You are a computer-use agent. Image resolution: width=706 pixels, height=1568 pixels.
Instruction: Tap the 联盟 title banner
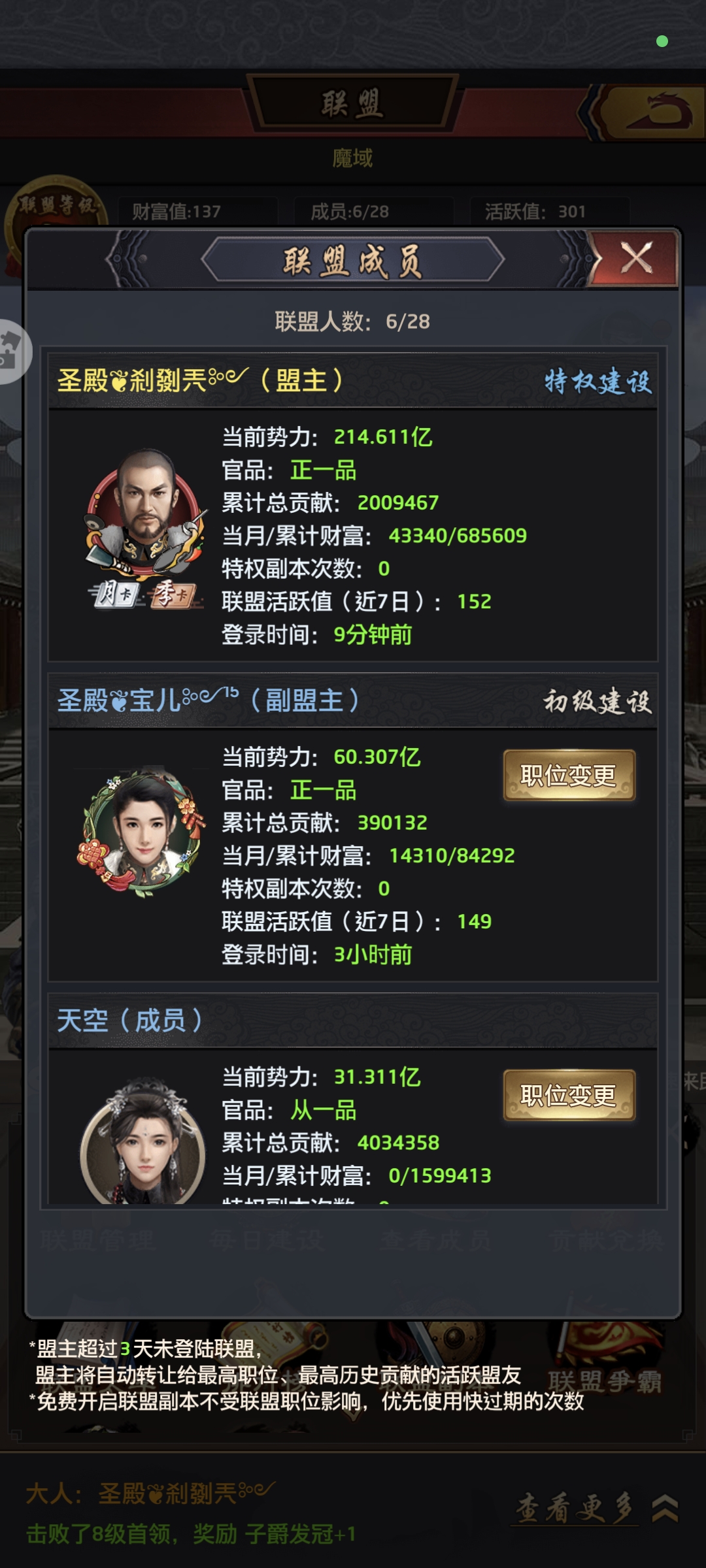(x=352, y=103)
